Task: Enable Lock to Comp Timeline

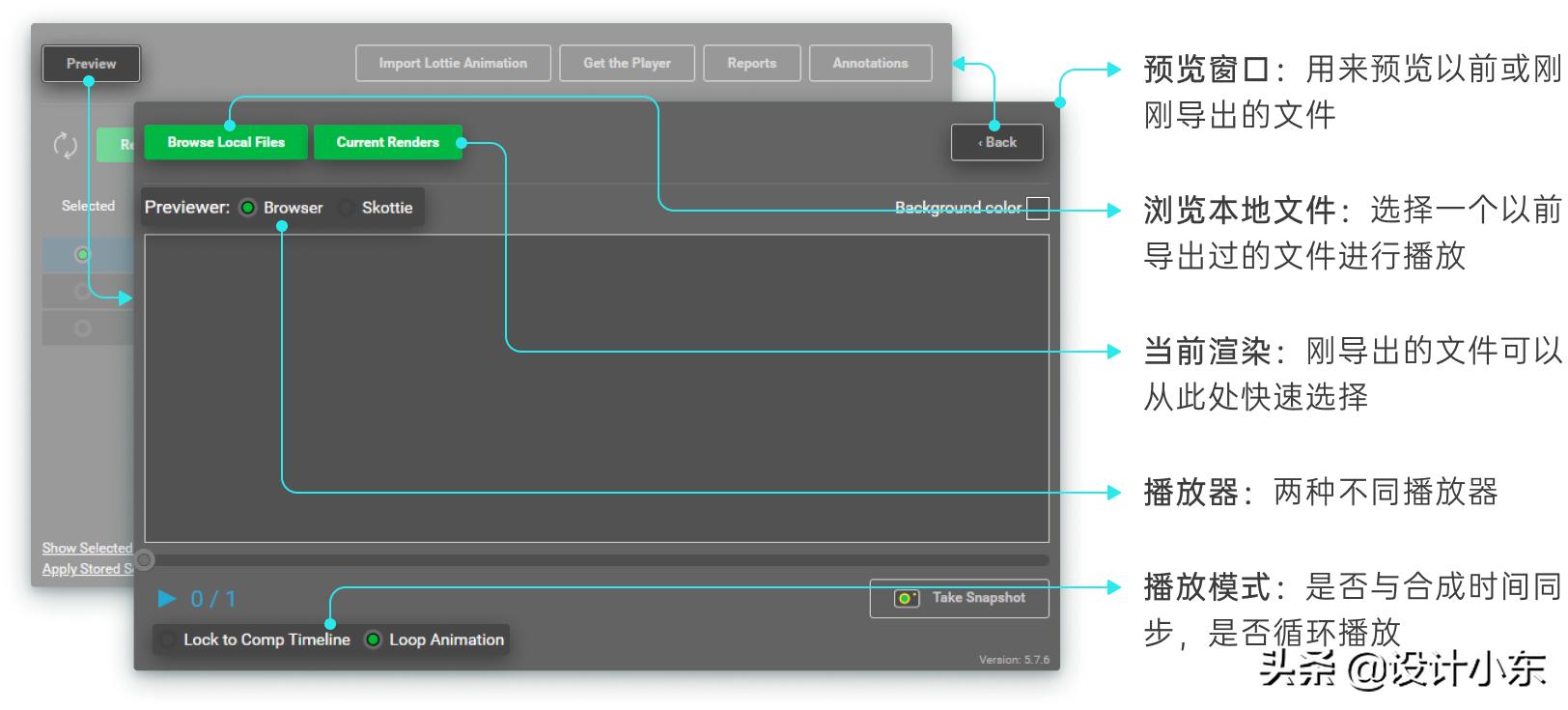Action: point(168,639)
